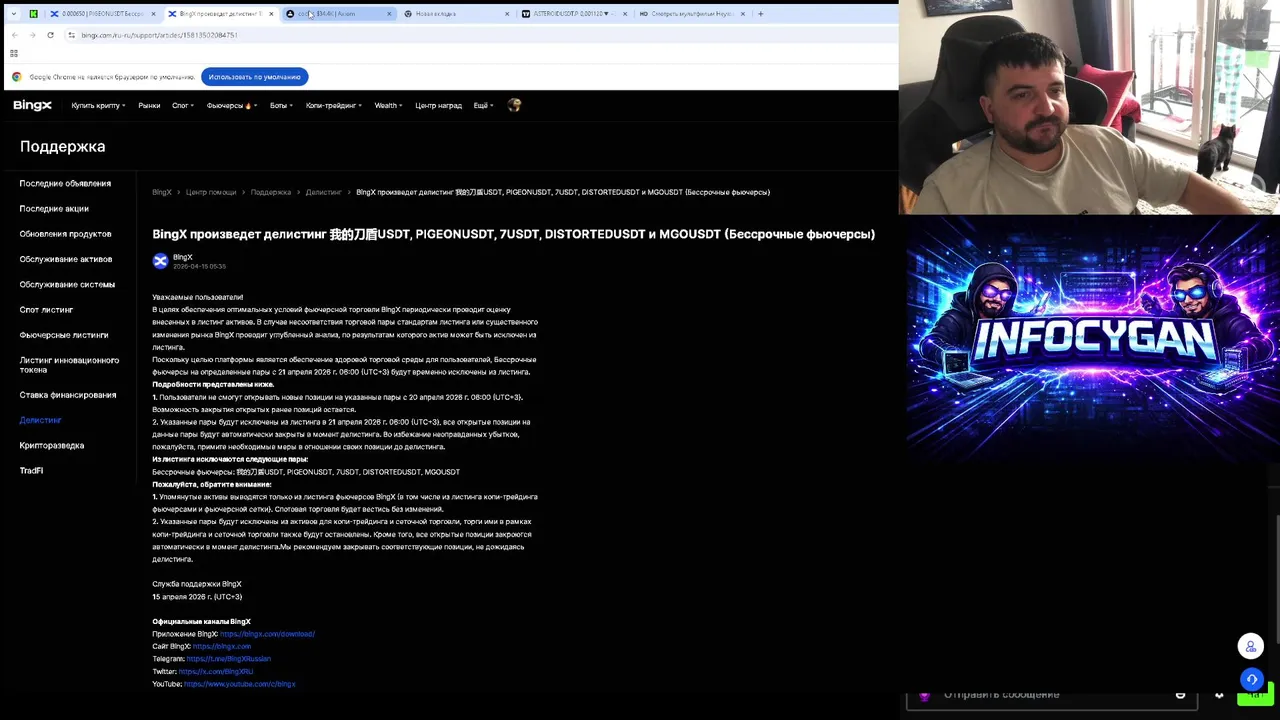Click the Поддержка page heading
Viewport: 1280px width, 720px height.
62,146
